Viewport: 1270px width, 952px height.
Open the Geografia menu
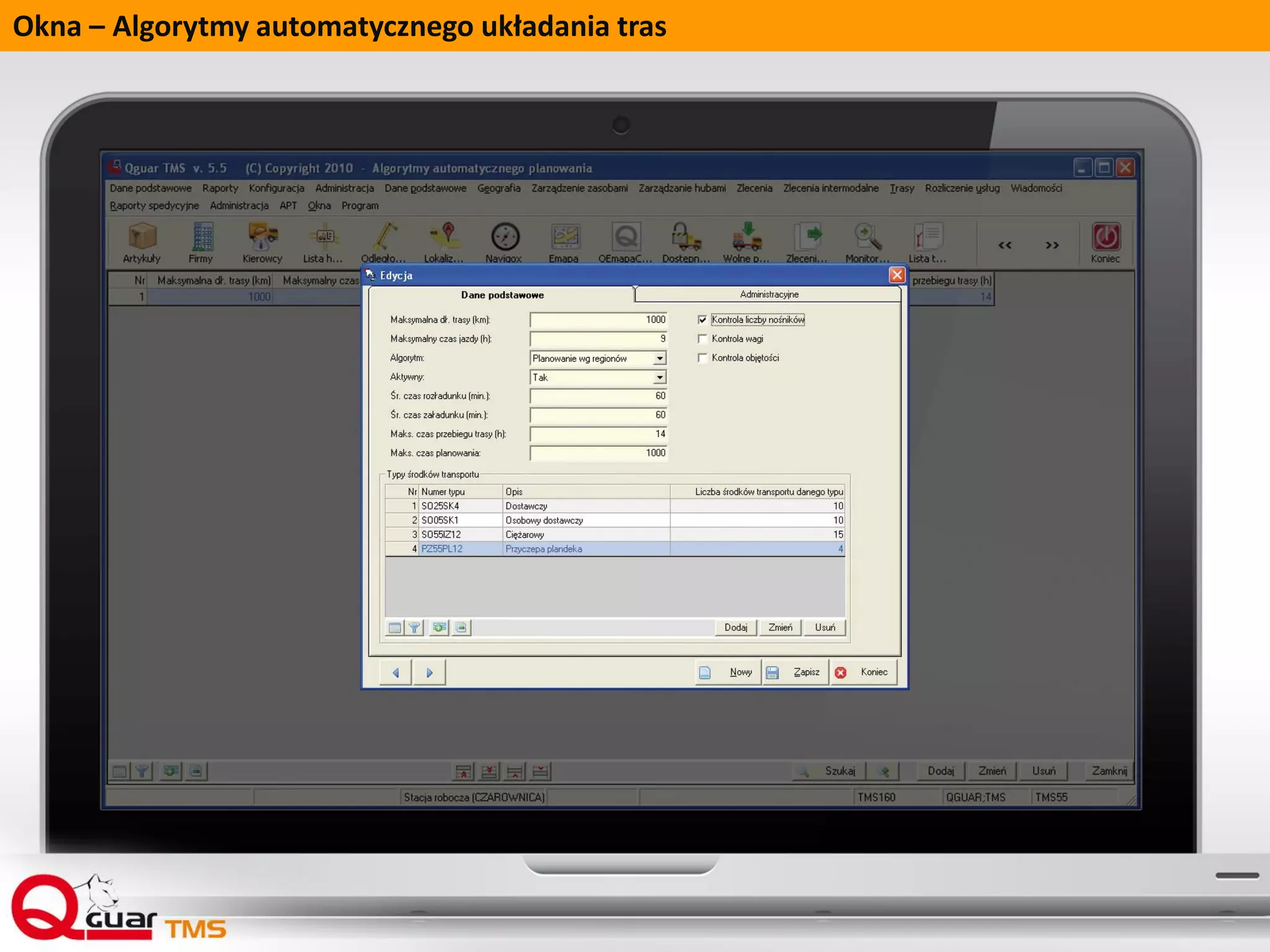(x=499, y=188)
